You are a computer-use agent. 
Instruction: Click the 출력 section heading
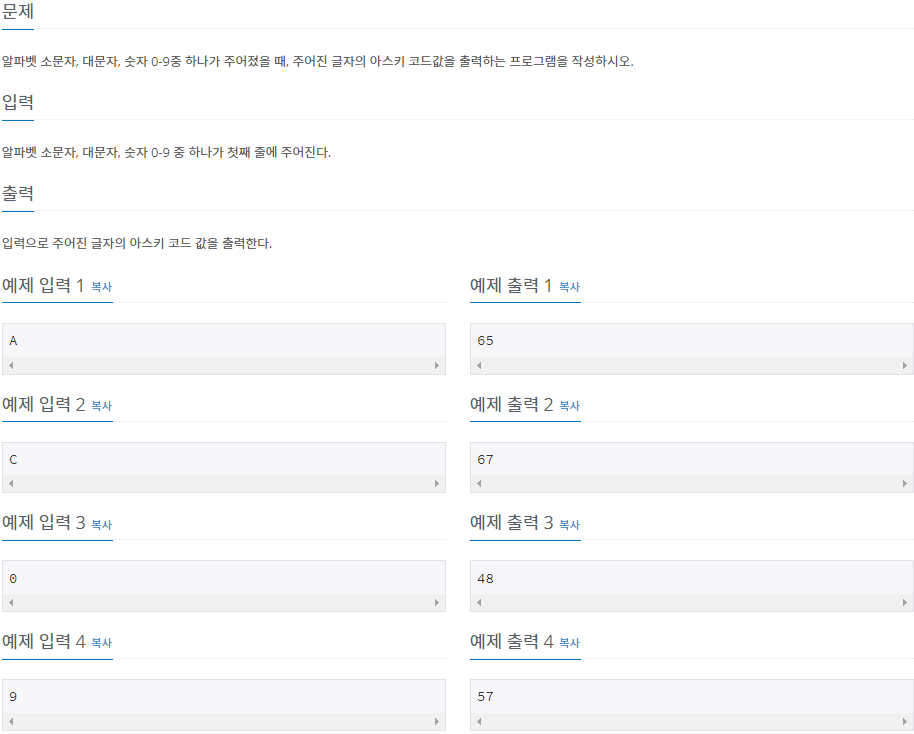(18, 193)
